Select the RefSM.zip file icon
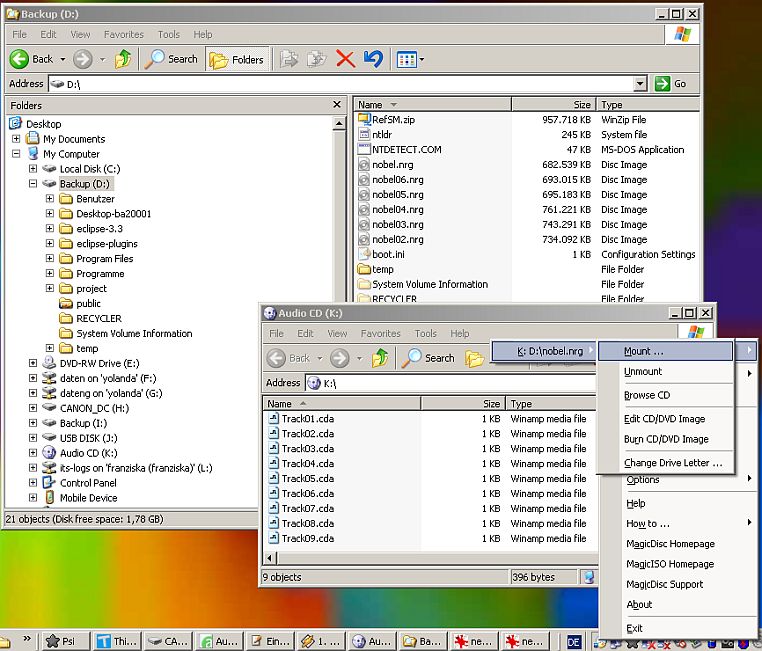Image resolution: width=762 pixels, height=651 pixels. tap(365, 120)
